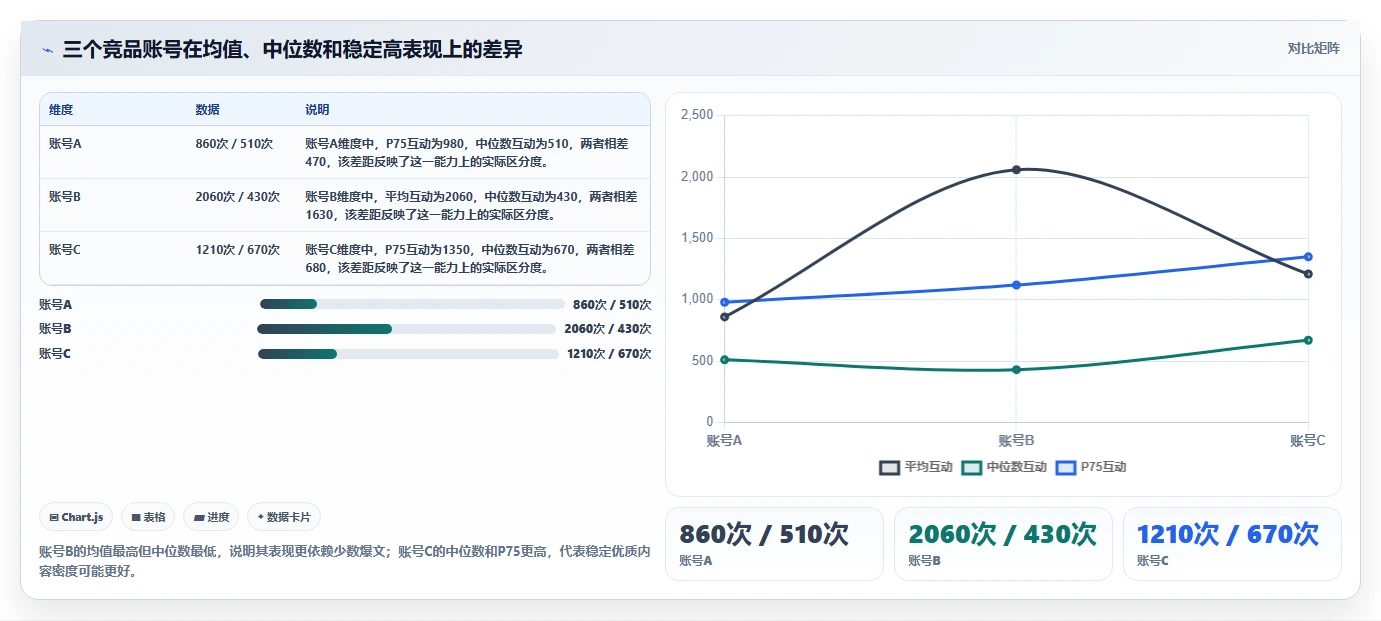Screen dimensions: 1381x621
Task: Click table cell 1210次 / 670次
Action: tap(238, 250)
